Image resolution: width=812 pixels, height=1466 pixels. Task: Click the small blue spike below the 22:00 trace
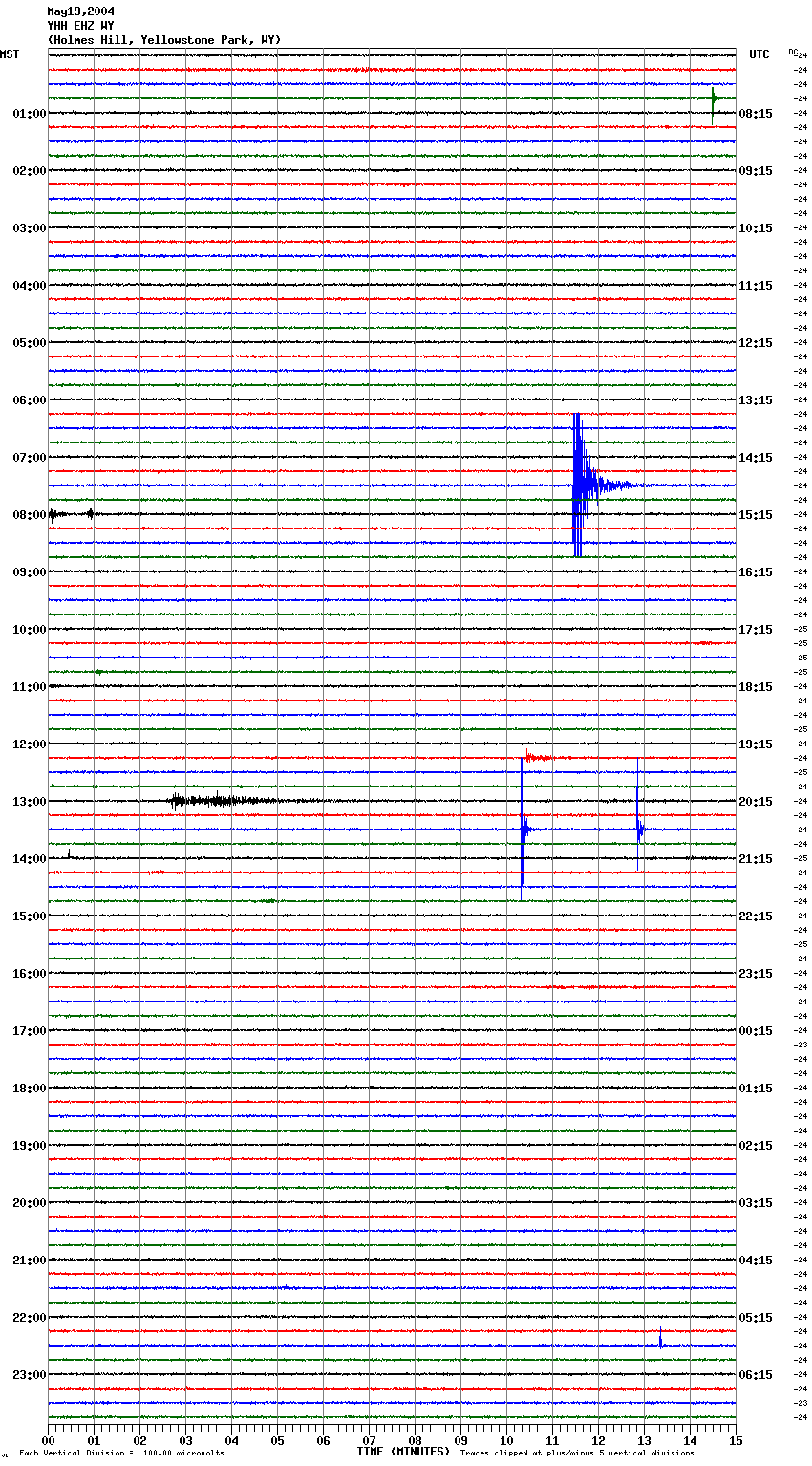pos(660,1340)
